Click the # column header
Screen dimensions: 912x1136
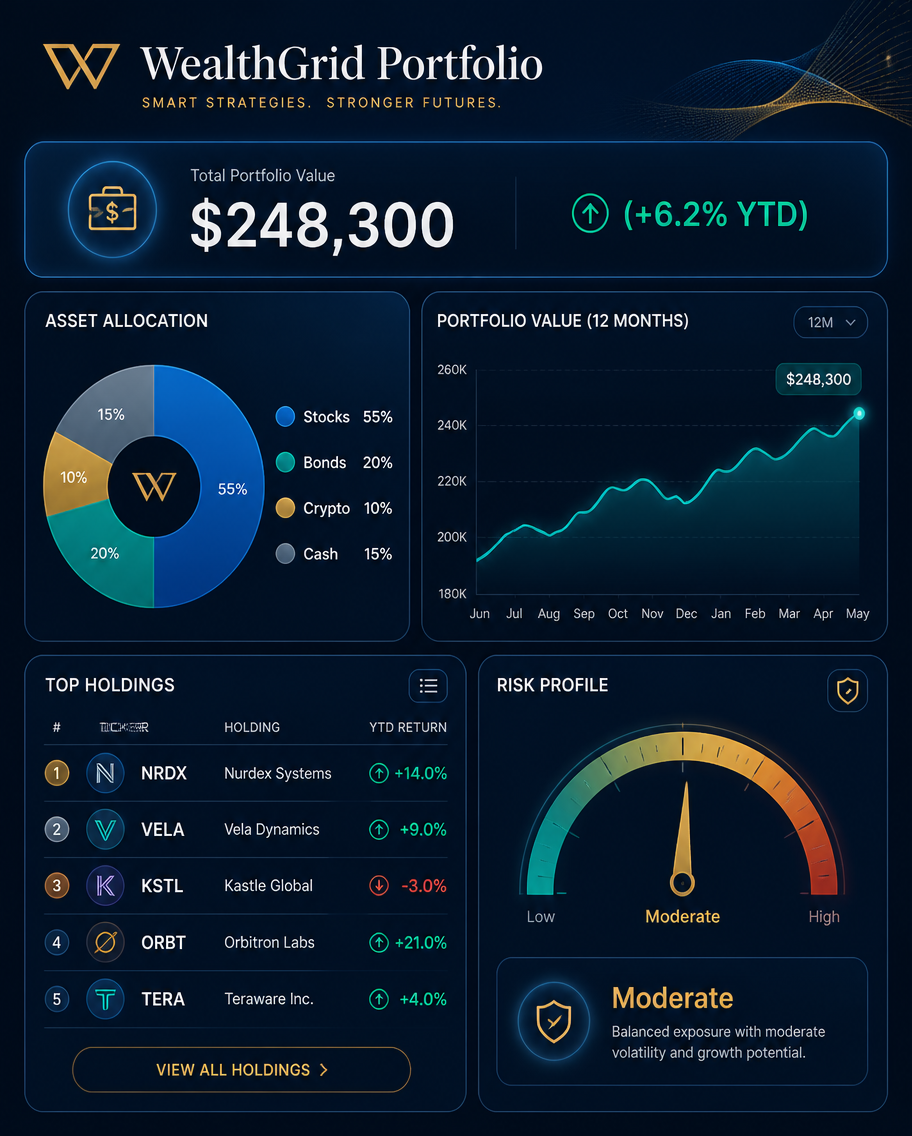point(57,727)
